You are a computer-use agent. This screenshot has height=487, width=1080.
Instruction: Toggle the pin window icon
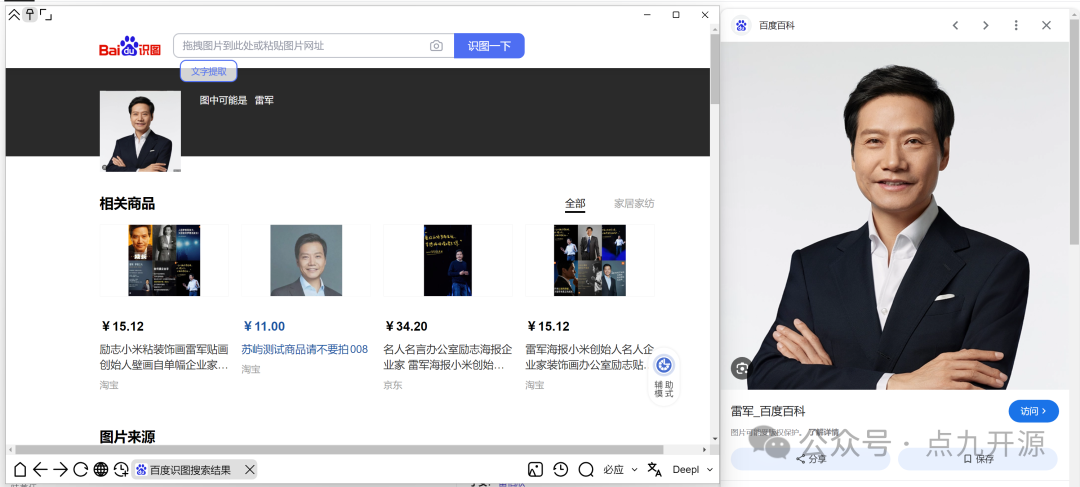30,14
